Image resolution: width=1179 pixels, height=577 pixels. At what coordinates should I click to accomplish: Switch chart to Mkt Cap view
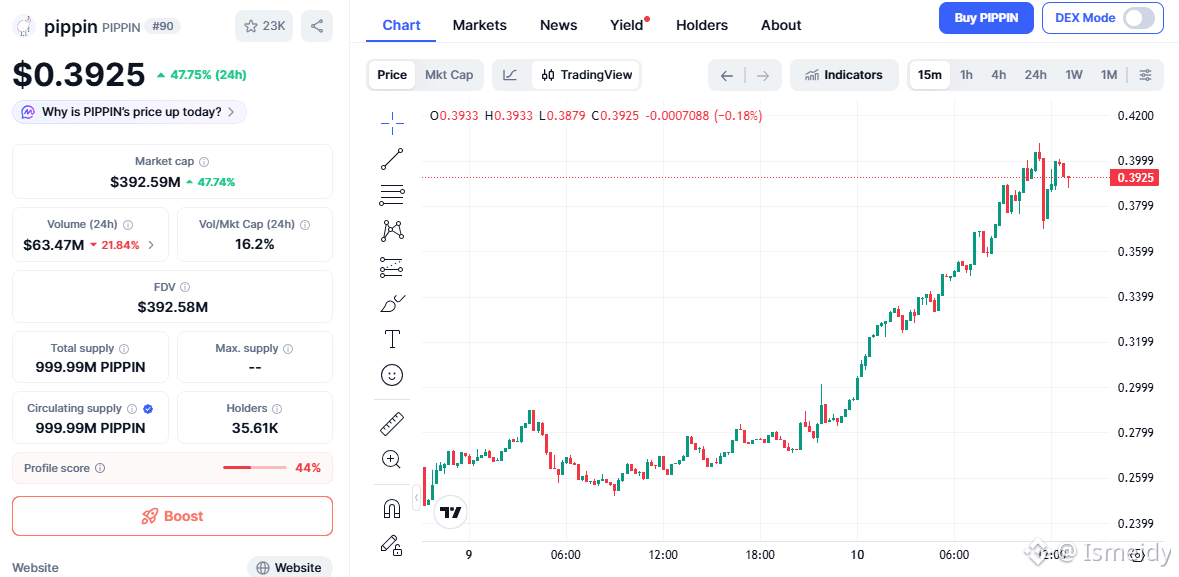point(449,75)
